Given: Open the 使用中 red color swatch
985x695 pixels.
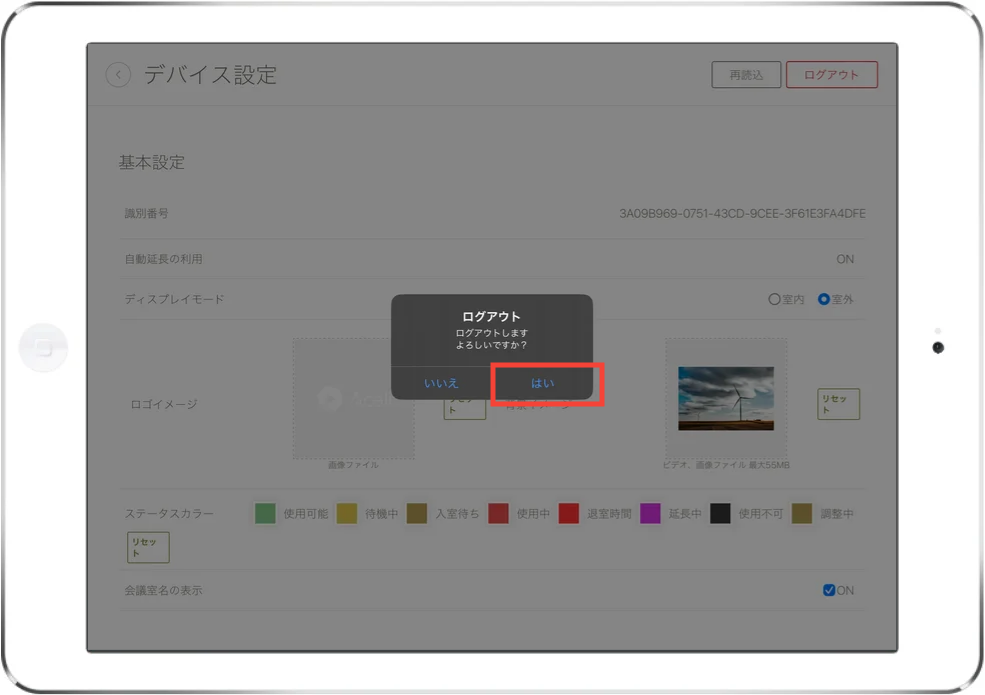Looking at the screenshot, I should (x=498, y=513).
